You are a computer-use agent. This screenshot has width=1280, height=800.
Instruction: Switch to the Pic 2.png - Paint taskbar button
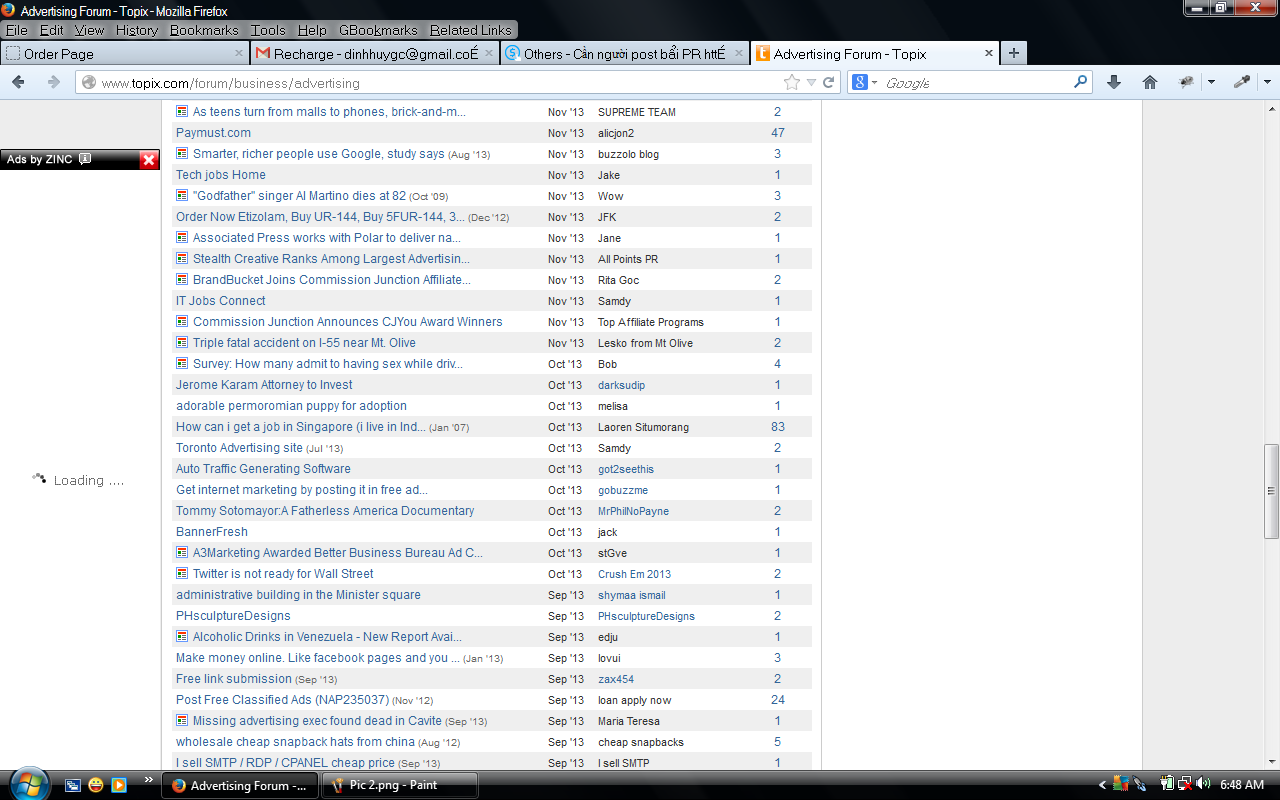pyautogui.click(x=402, y=785)
